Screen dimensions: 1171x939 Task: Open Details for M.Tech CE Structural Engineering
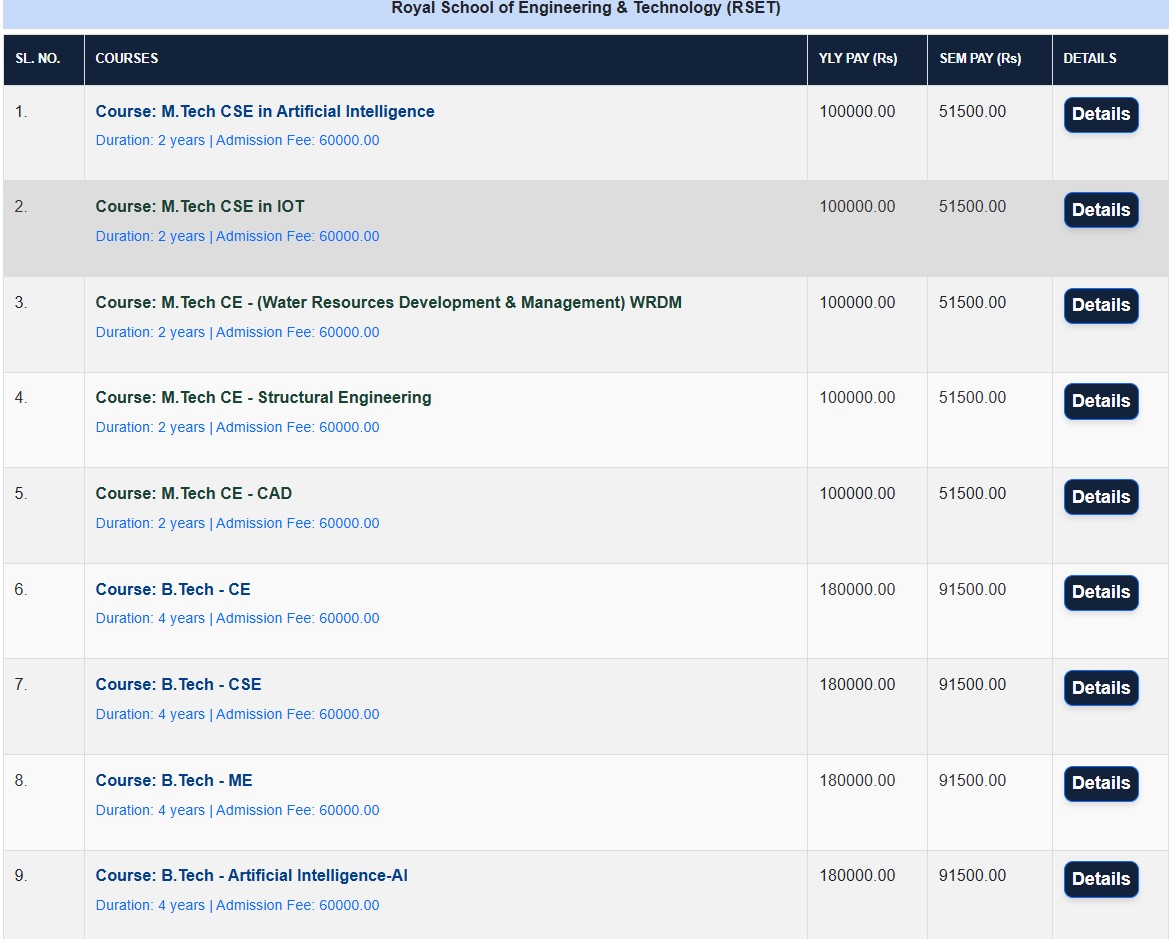(x=1101, y=401)
